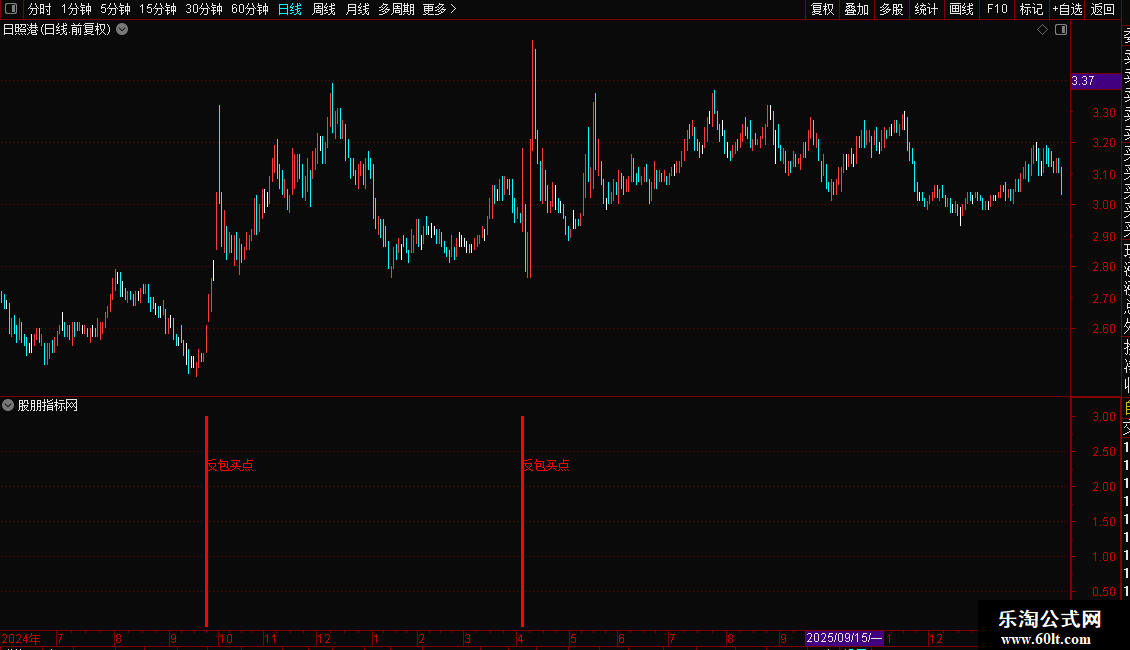Click the 2.60 price axis label

(x=1103, y=329)
